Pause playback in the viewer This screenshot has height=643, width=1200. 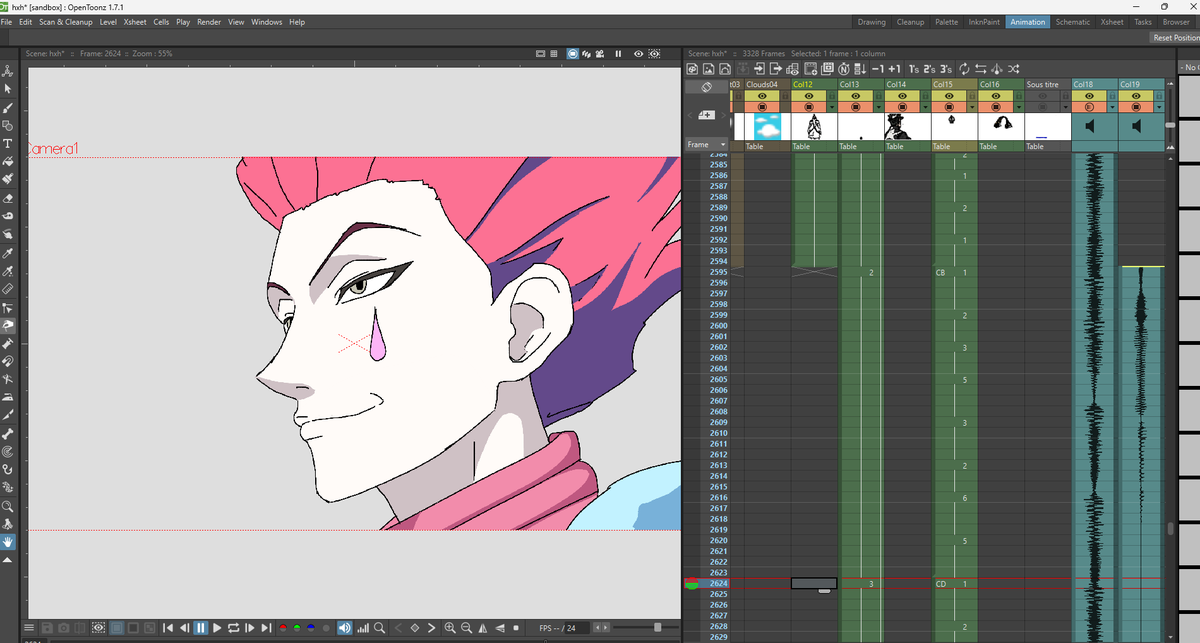coord(201,628)
